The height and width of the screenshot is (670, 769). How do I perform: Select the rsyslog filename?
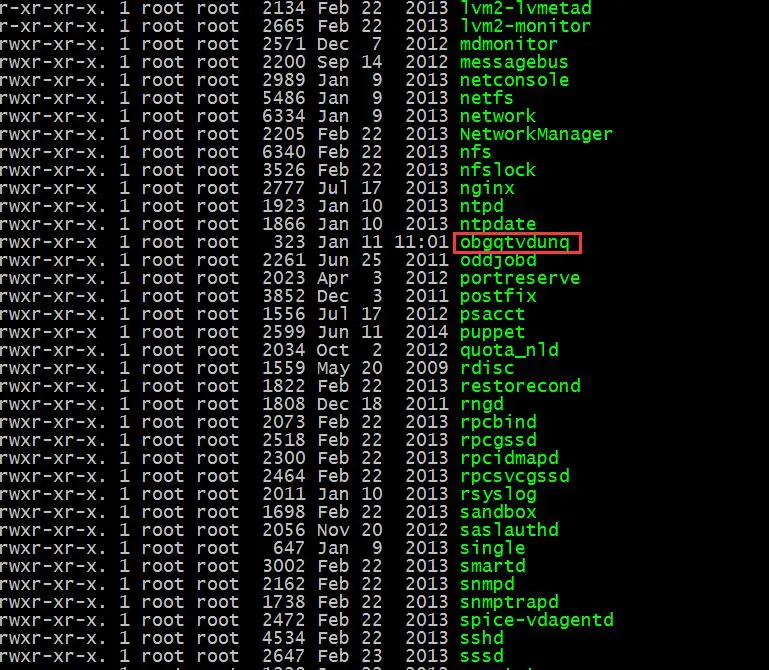[498, 494]
